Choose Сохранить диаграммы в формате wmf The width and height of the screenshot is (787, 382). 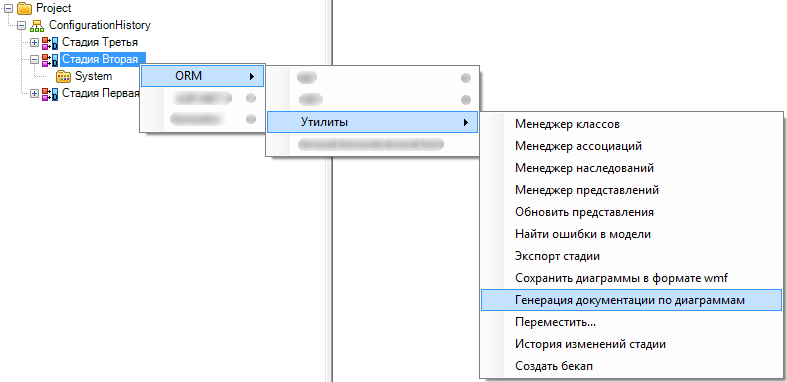[x=631, y=278]
